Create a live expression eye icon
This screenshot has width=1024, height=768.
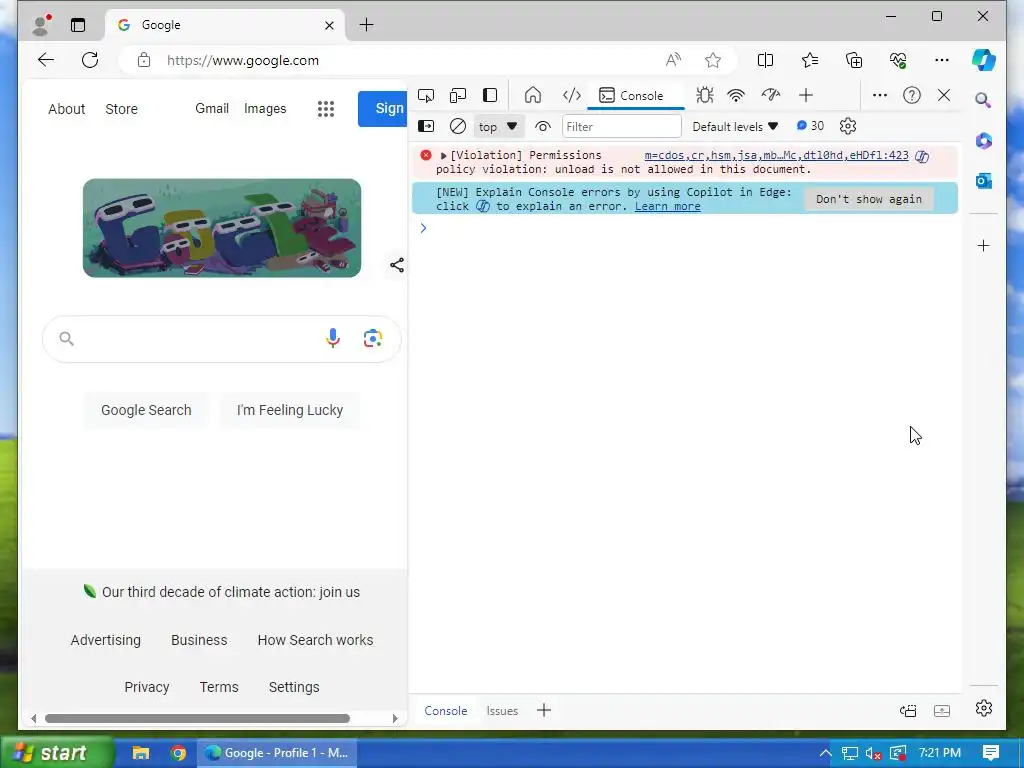tap(543, 126)
